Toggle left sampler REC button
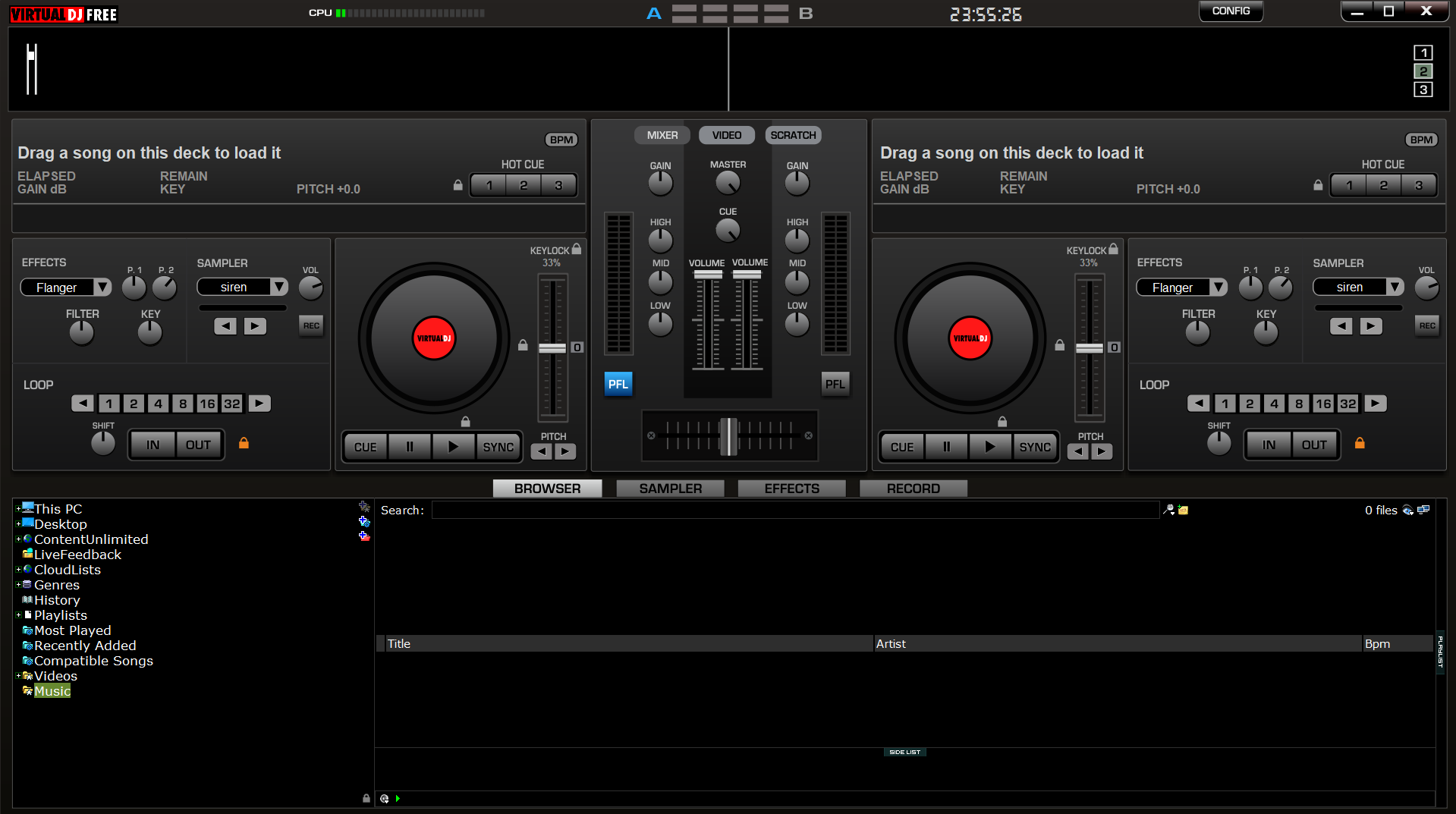1456x814 pixels. [x=311, y=326]
